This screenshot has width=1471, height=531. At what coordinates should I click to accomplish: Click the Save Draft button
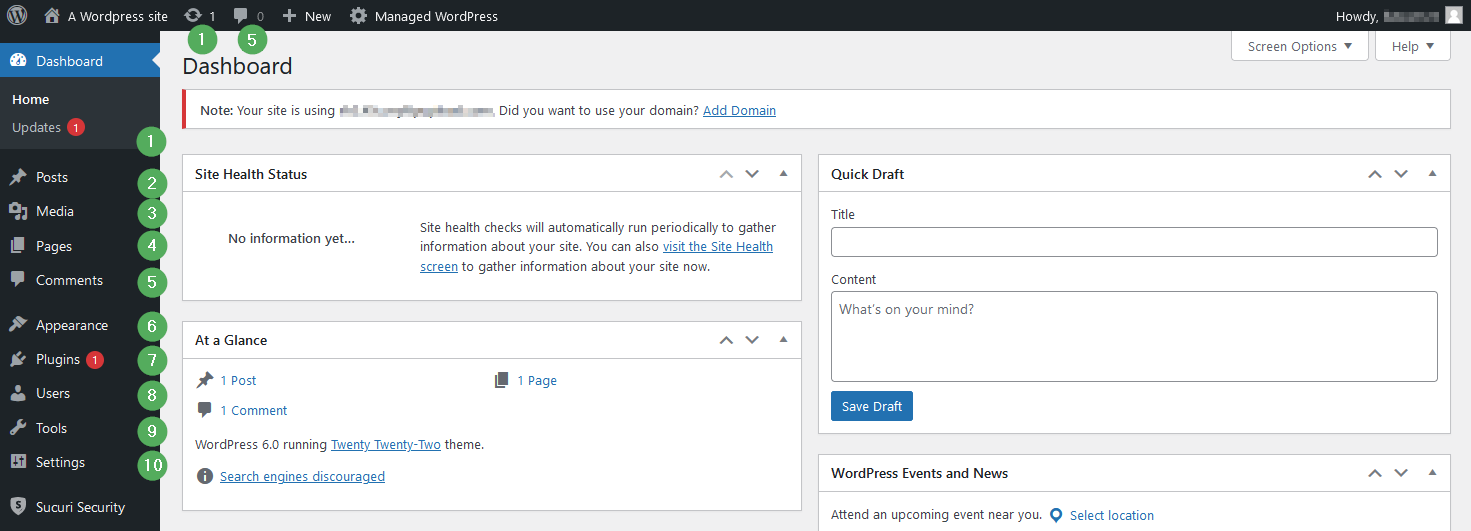pos(872,406)
